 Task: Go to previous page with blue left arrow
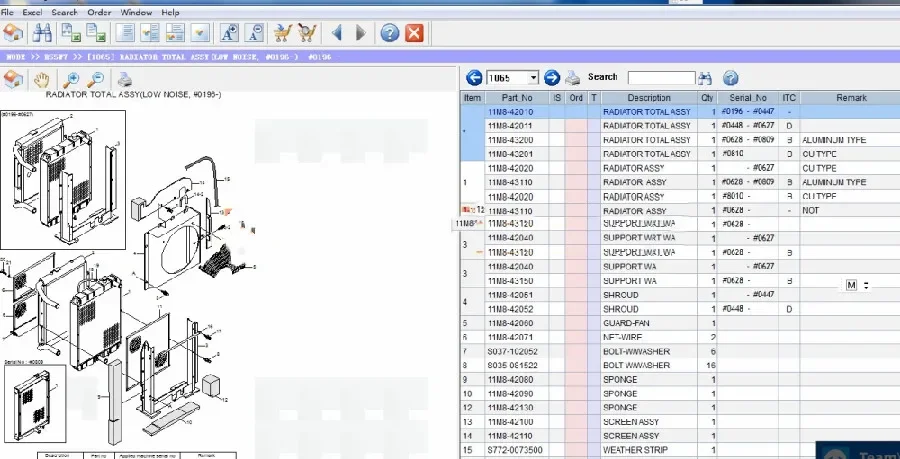[x=474, y=77]
